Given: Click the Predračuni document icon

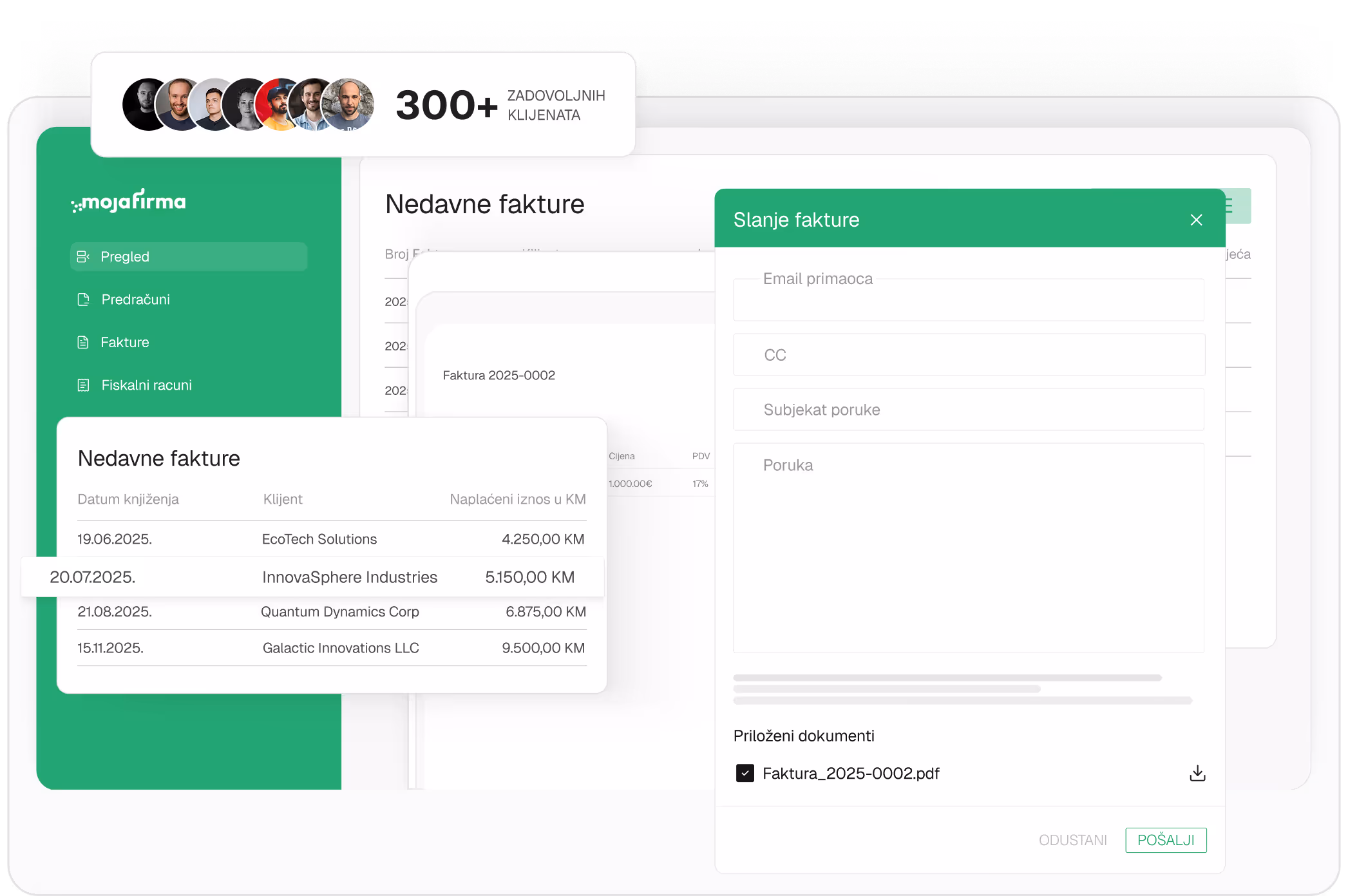Looking at the screenshot, I should click(83, 300).
